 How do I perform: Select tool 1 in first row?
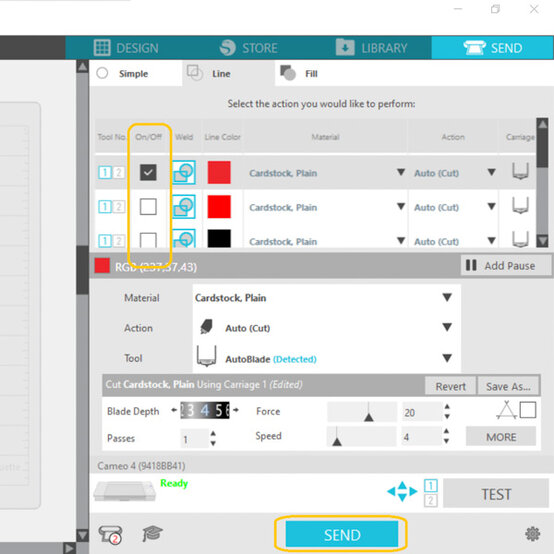click(x=105, y=172)
